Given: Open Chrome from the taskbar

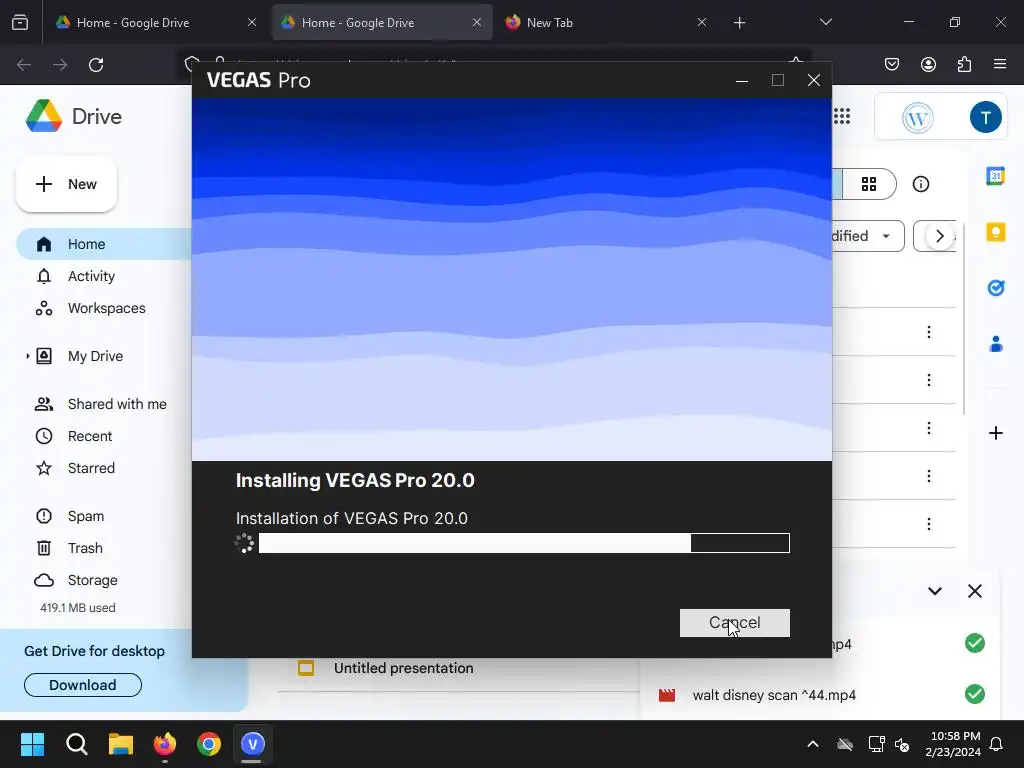Looking at the screenshot, I should point(209,744).
